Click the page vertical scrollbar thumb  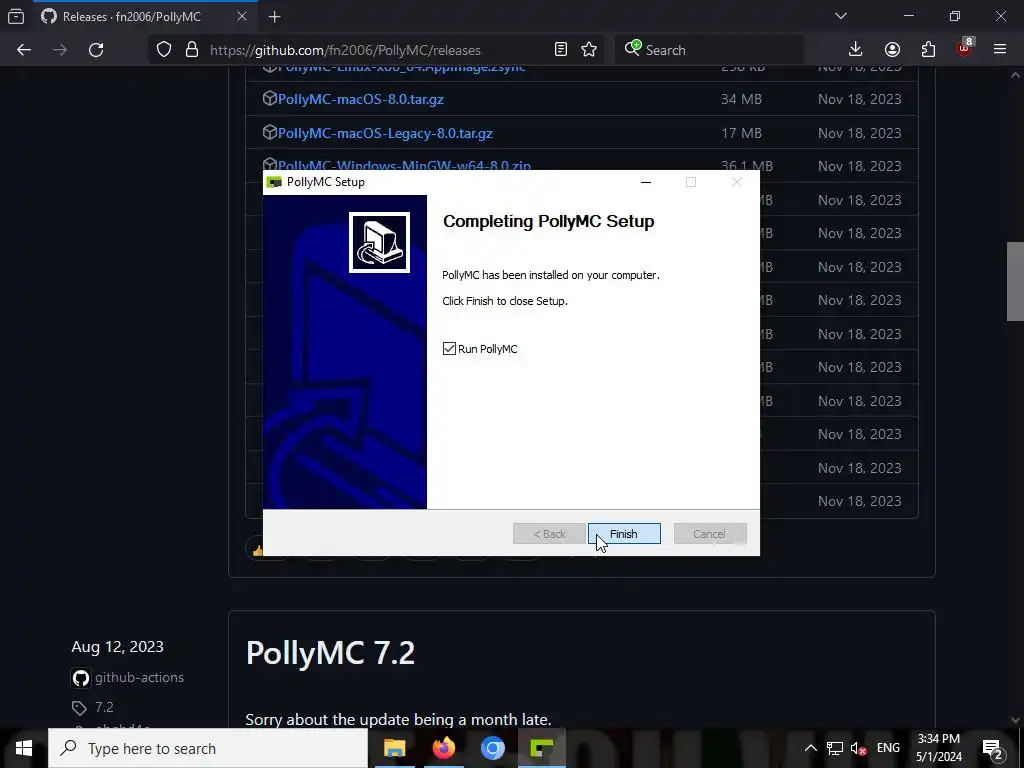click(x=1015, y=281)
